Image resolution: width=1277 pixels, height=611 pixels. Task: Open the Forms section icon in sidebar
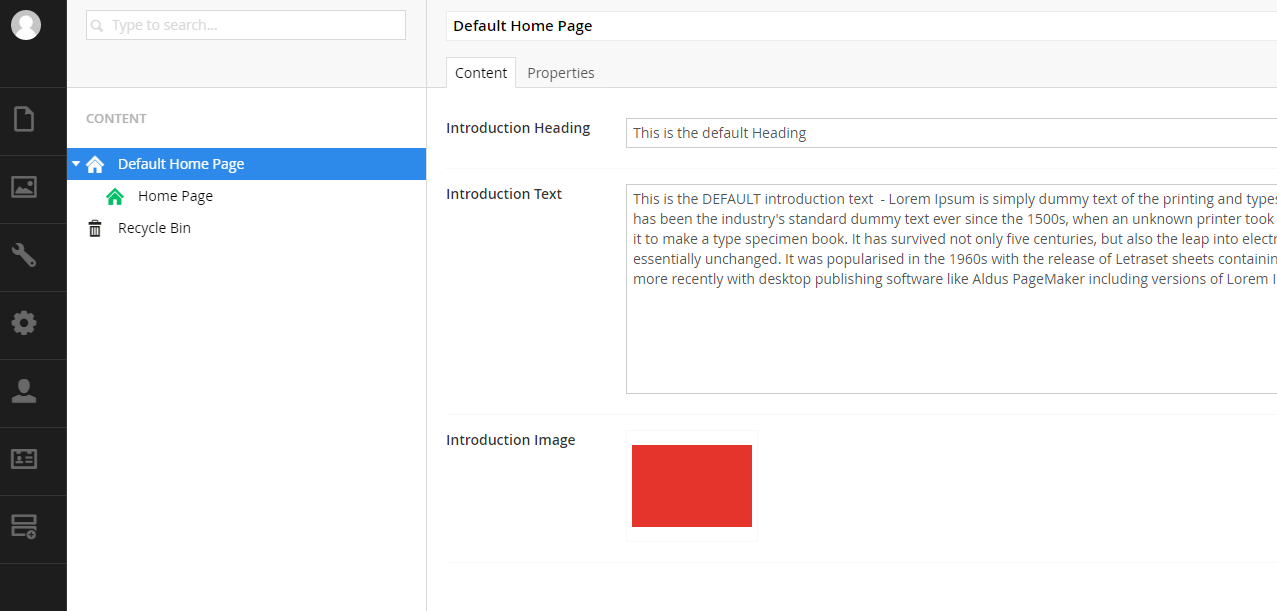click(x=24, y=527)
